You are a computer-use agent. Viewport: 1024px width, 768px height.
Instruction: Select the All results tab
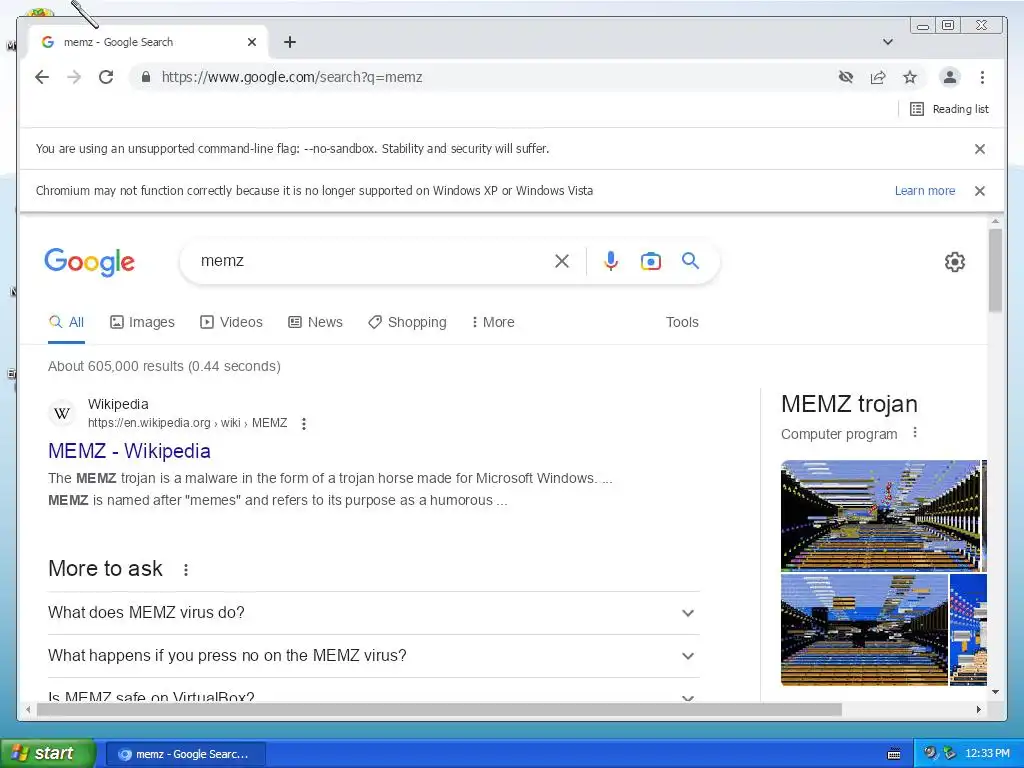coord(67,322)
